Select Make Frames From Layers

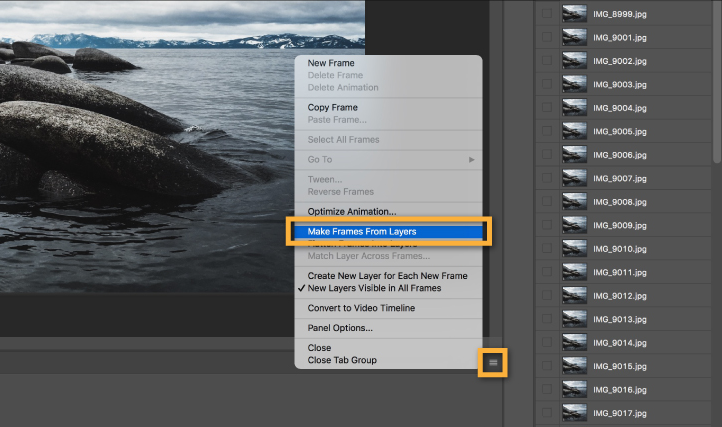coord(362,232)
